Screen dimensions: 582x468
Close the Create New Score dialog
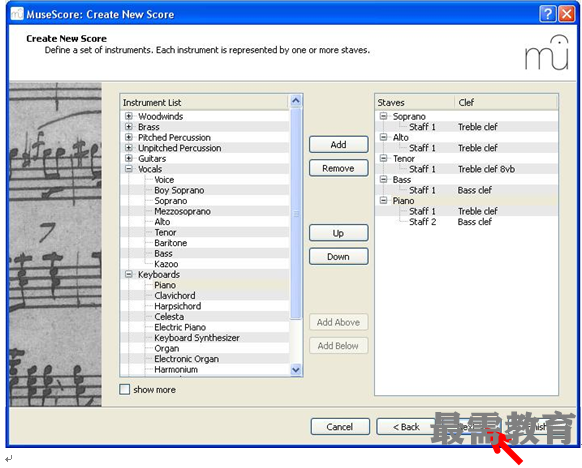click(567, 14)
